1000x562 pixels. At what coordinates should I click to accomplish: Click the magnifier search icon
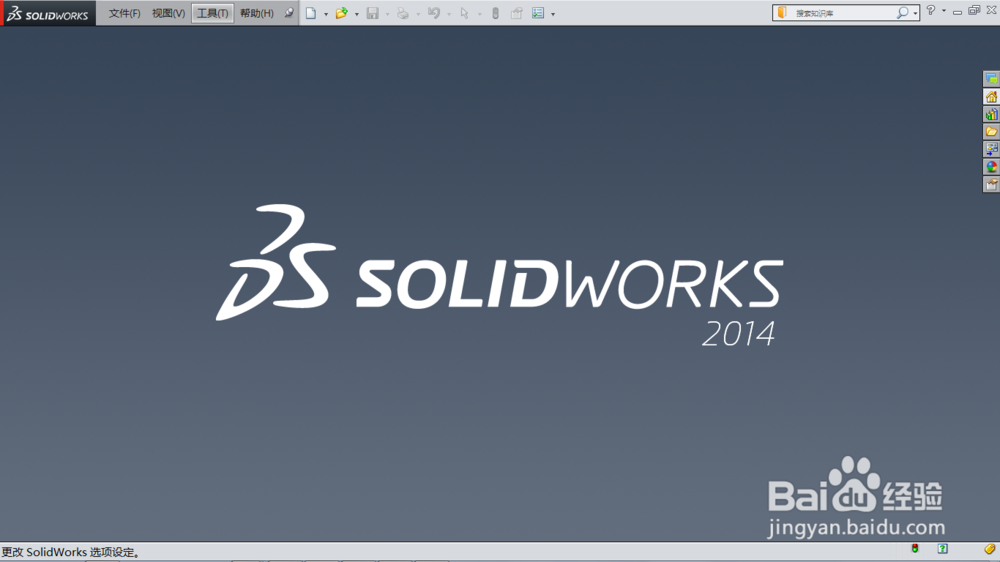coord(902,13)
